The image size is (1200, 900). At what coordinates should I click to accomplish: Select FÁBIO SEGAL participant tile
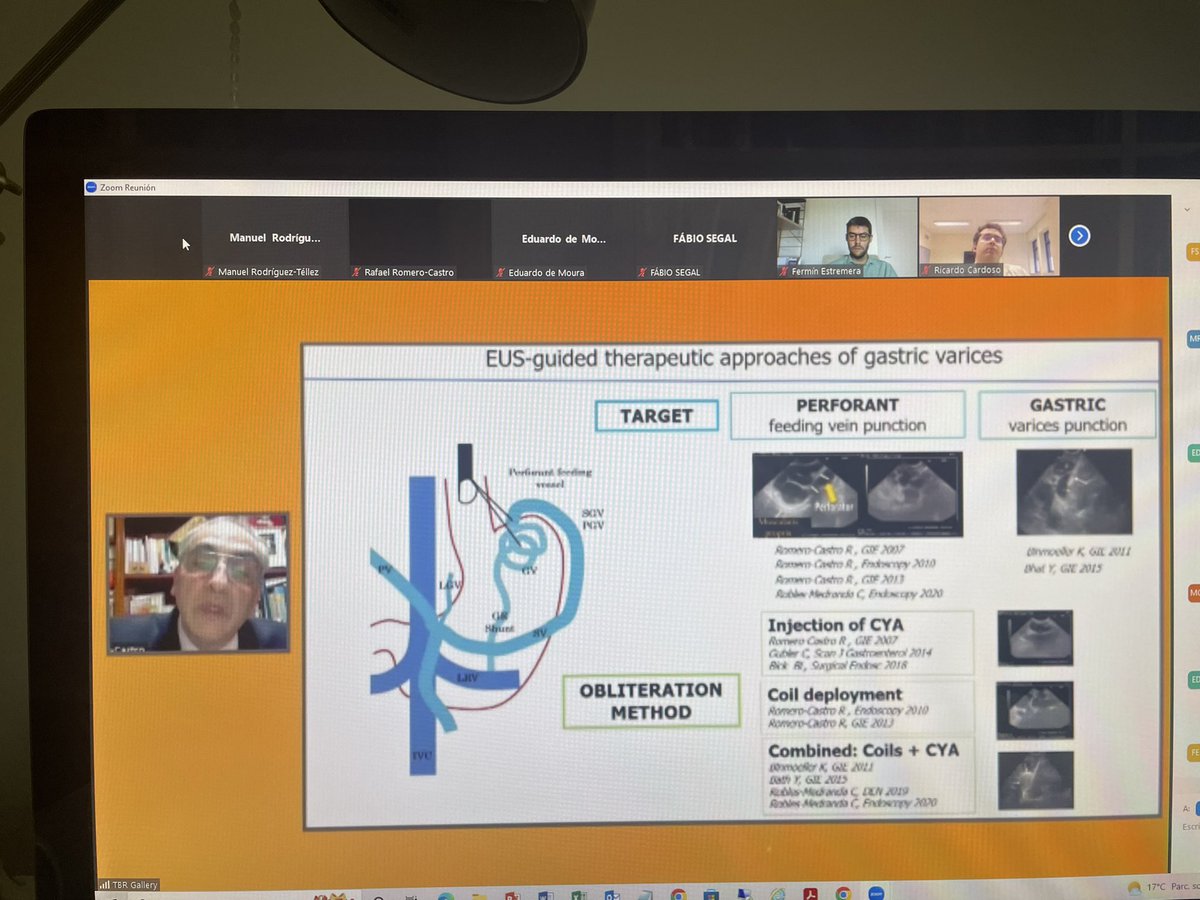(x=704, y=238)
